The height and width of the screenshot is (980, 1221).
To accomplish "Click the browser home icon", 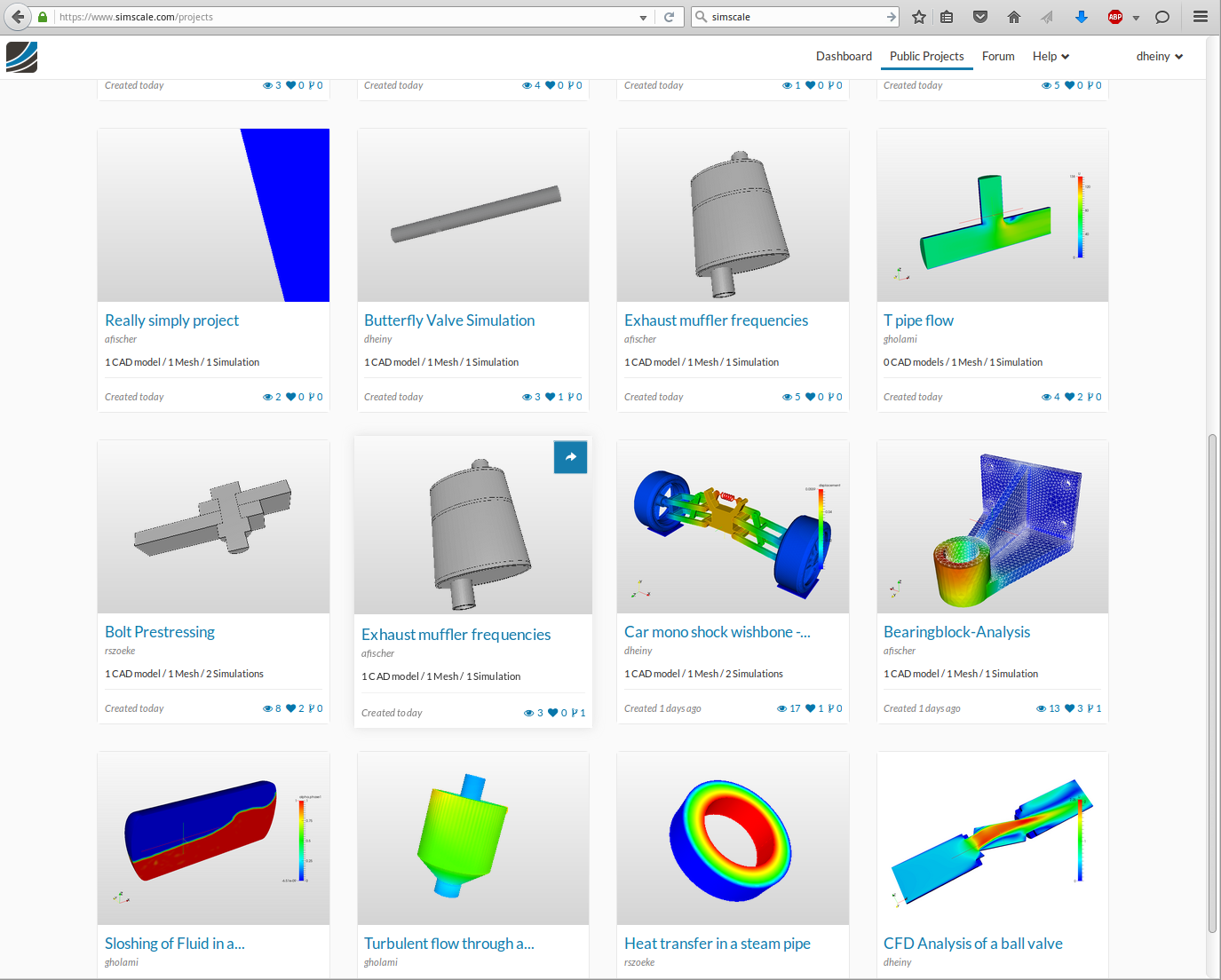I will (1012, 16).
